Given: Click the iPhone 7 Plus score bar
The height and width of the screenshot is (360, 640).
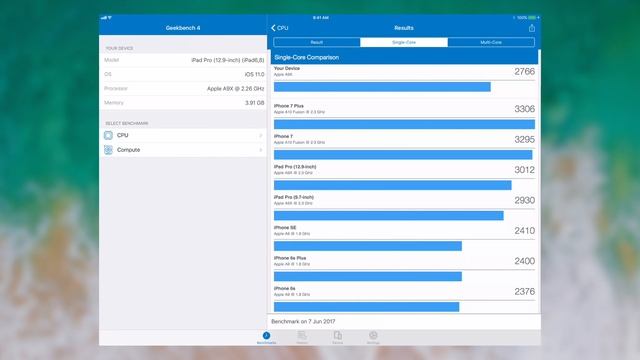Looking at the screenshot, I should click(x=404, y=124).
